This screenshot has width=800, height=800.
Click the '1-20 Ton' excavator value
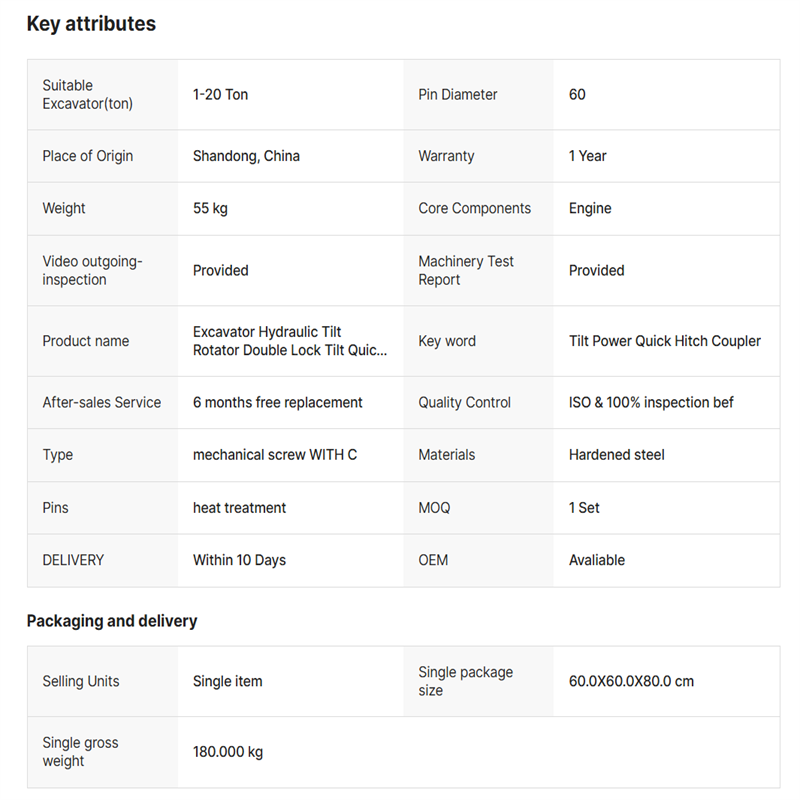(x=220, y=95)
